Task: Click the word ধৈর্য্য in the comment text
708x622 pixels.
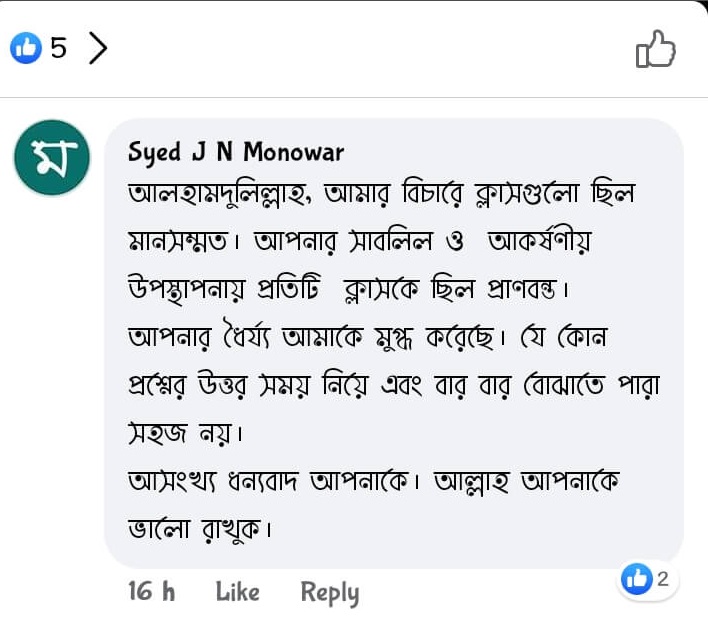Action: click(246, 336)
